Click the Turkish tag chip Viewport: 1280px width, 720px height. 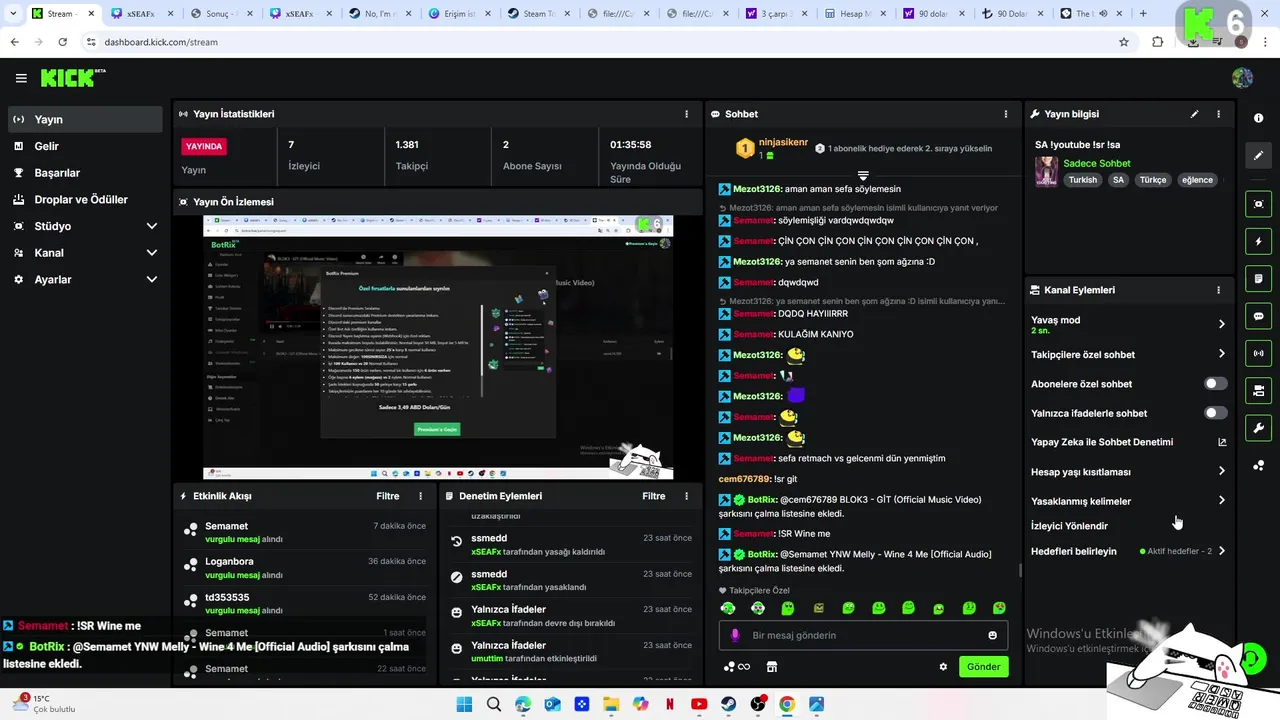[x=1082, y=180]
